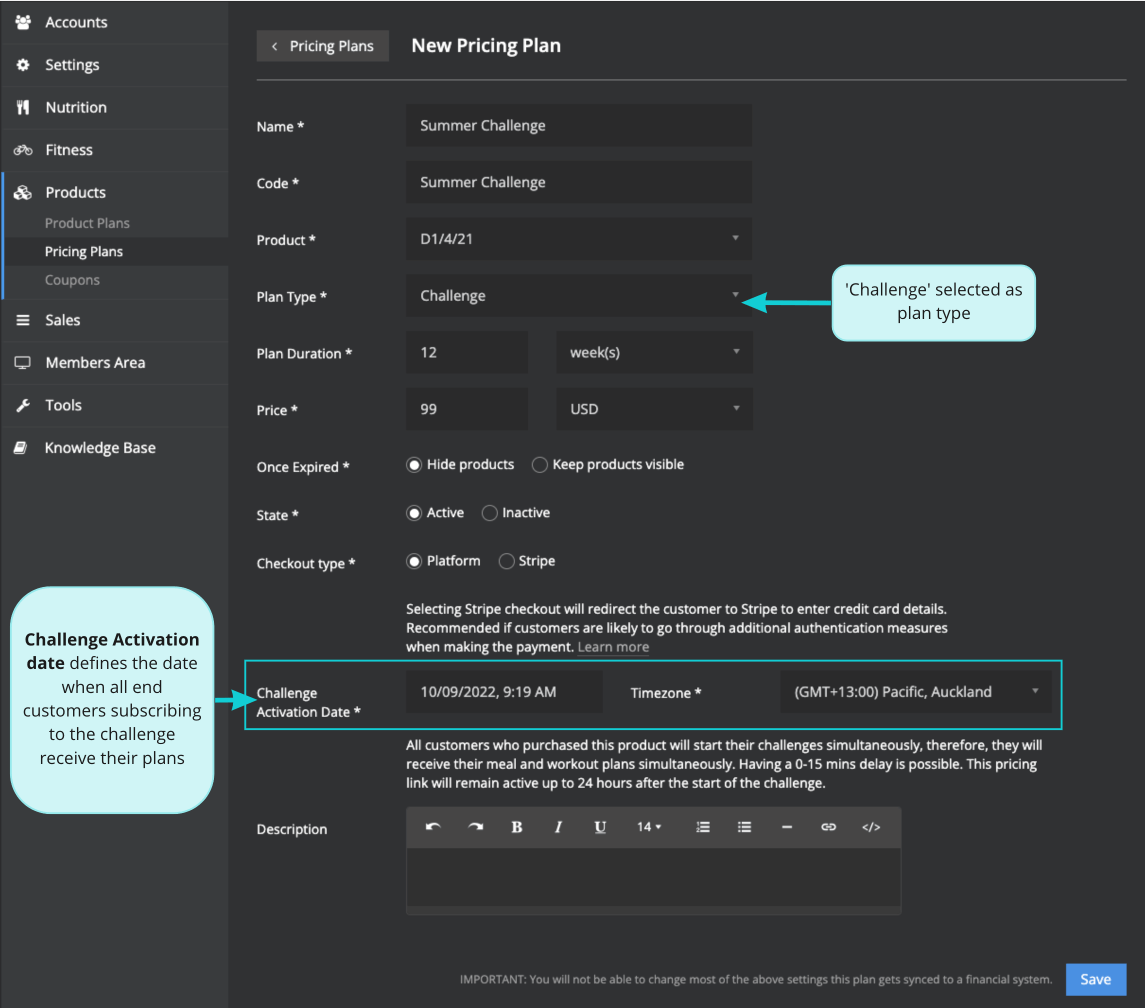
Task: Click the Challenge Activation Date field
Action: click(504, 692)
